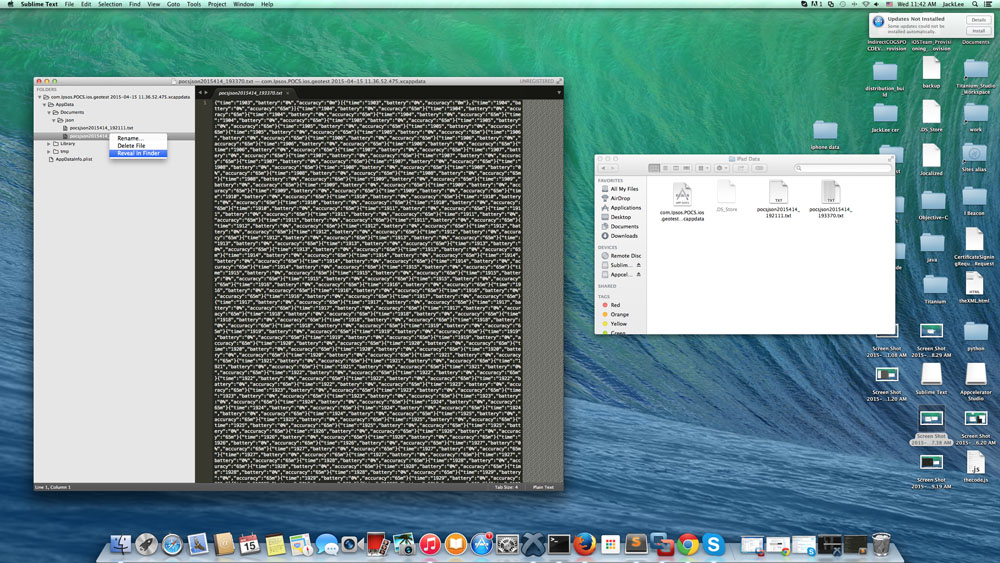Image resolution: width=1000 pixels, height=563 pixels.
Task: Open pocsjson2015414_192111.txt in Sublime sidebar
Action: click(x=101, y=128)
